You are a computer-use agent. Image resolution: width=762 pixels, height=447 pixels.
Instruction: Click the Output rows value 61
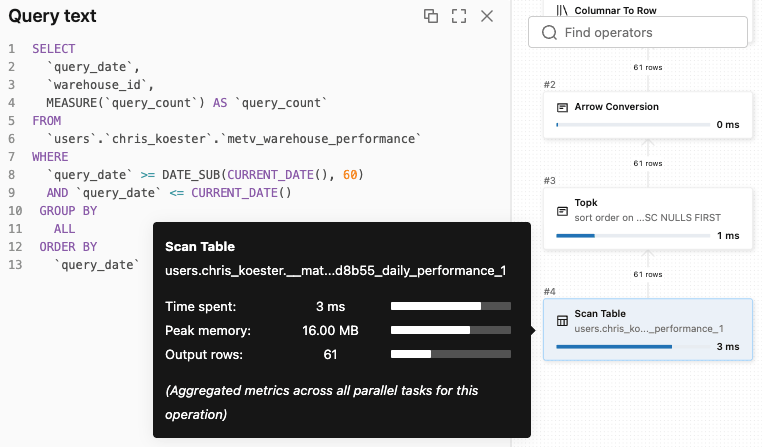pyautogui.click(x=330, y=354)
